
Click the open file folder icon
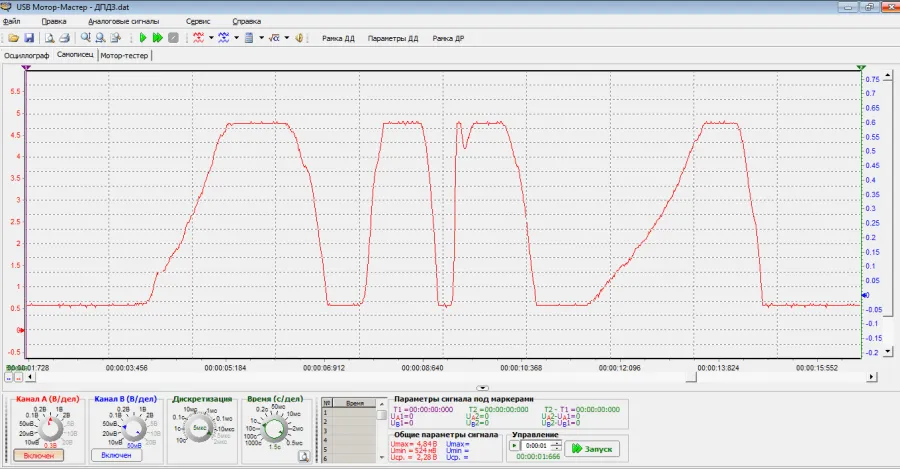[14, 38]
